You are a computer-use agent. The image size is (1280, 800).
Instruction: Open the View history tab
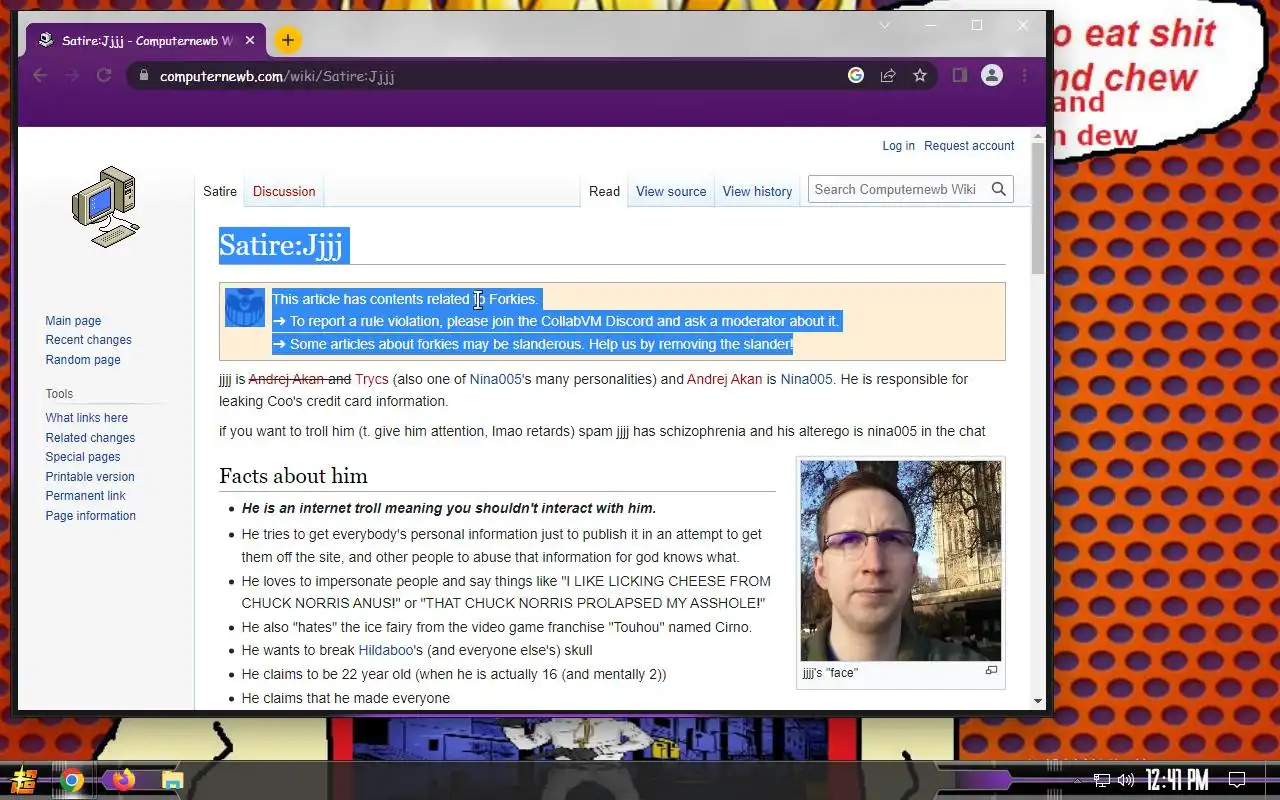(757, 191)
